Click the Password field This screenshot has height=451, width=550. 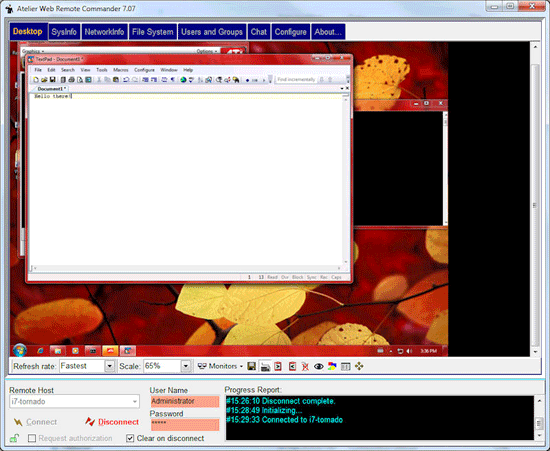185,425
